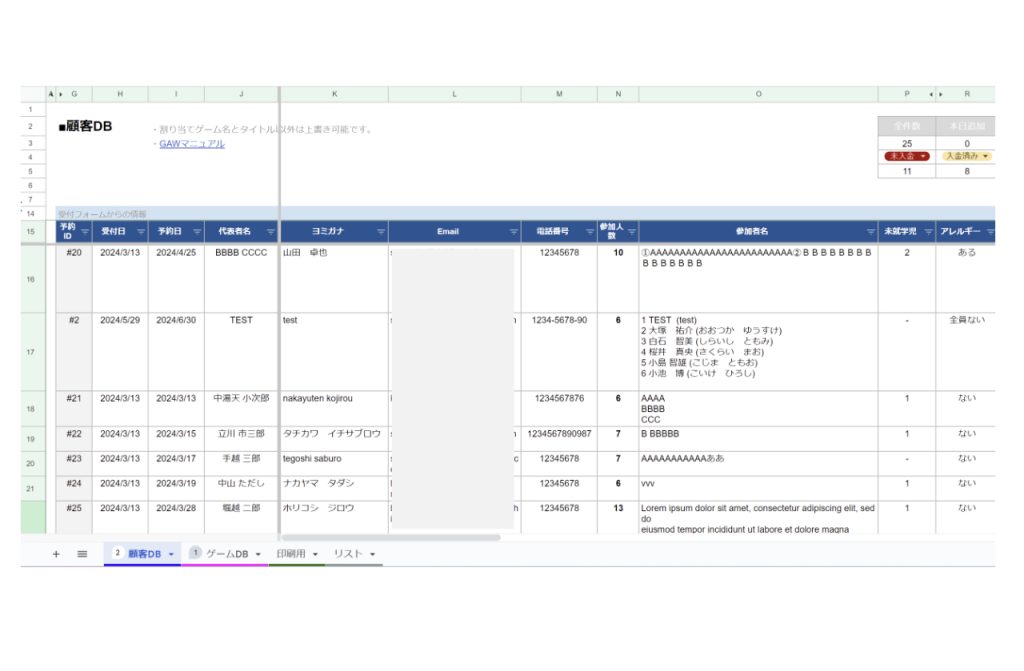
Task: Open the all sheets list icon
Action: [82, 554]
